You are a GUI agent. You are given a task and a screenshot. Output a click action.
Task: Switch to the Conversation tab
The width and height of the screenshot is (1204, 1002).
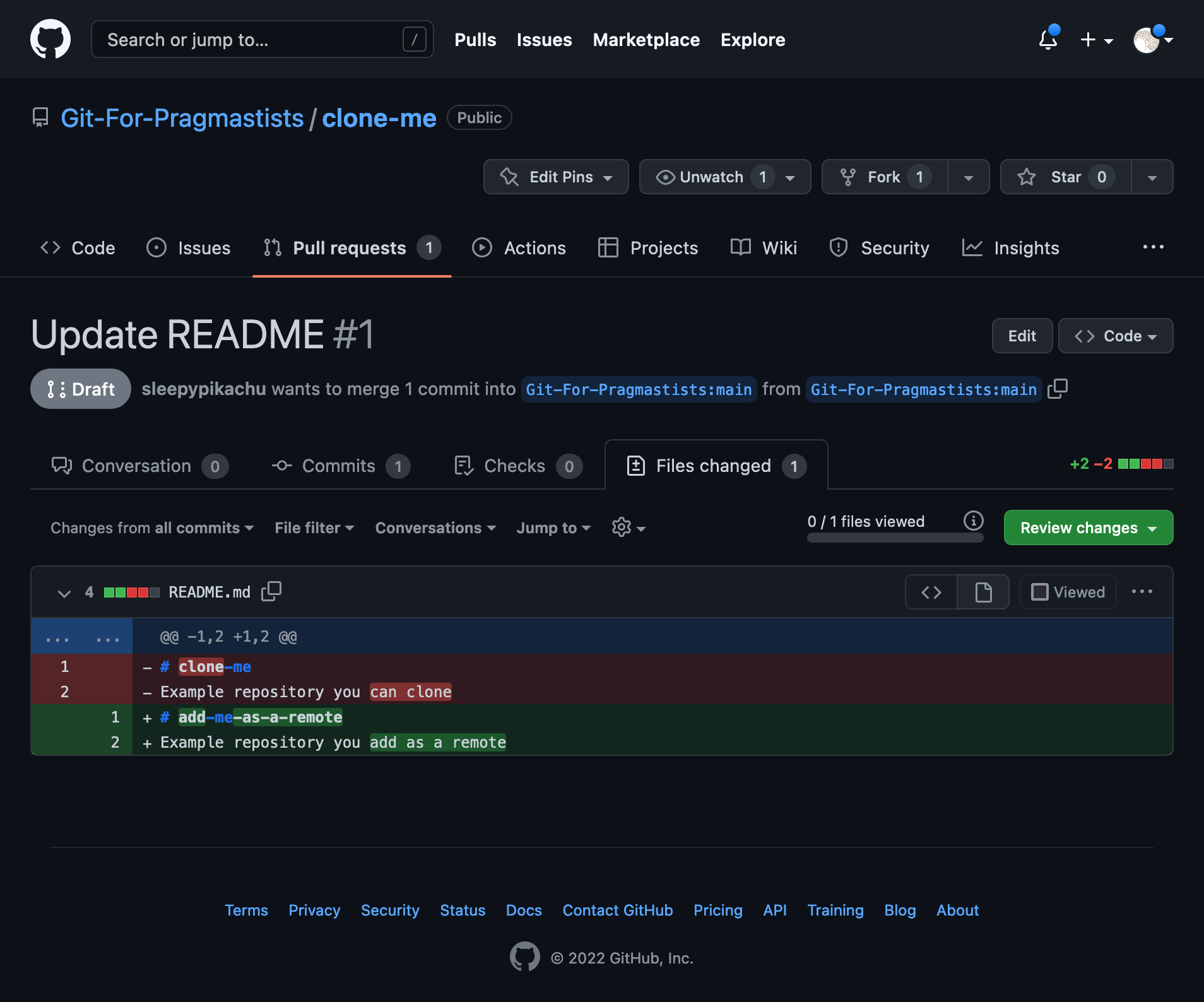tap(140, 466)
